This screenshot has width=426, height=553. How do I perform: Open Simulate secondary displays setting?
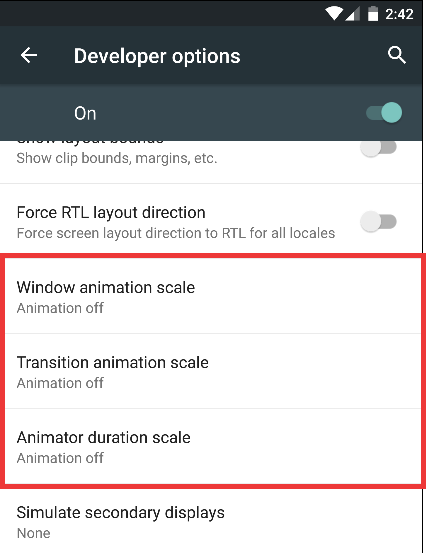coord(211,521)
